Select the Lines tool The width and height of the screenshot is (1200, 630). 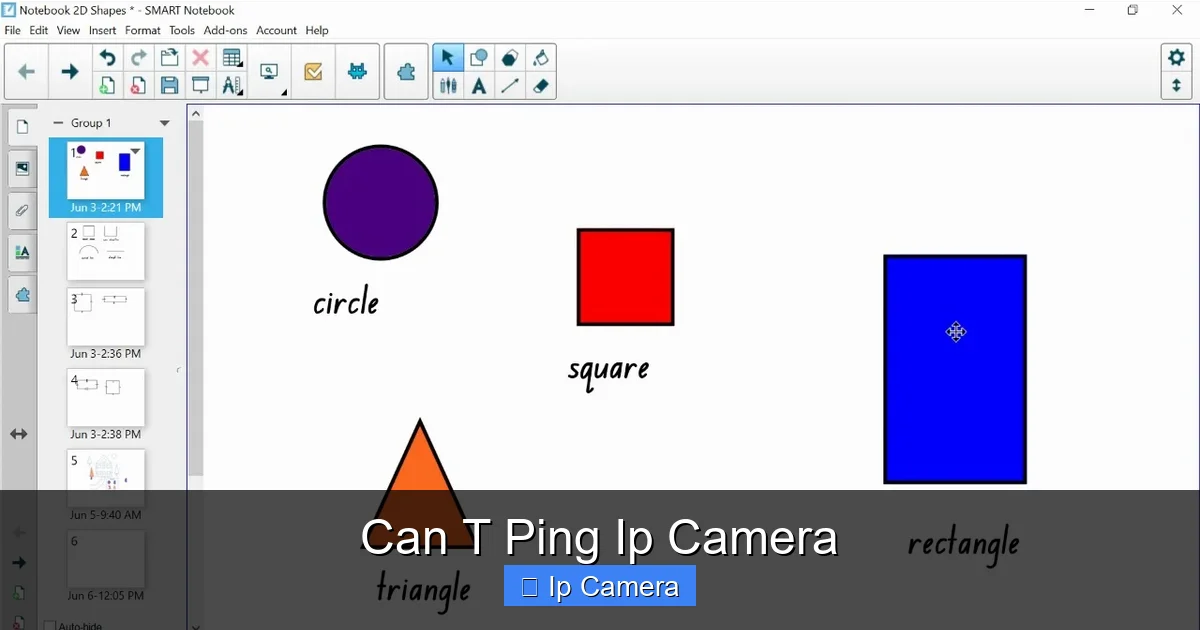pyautogui.click(x=510, y=86)
